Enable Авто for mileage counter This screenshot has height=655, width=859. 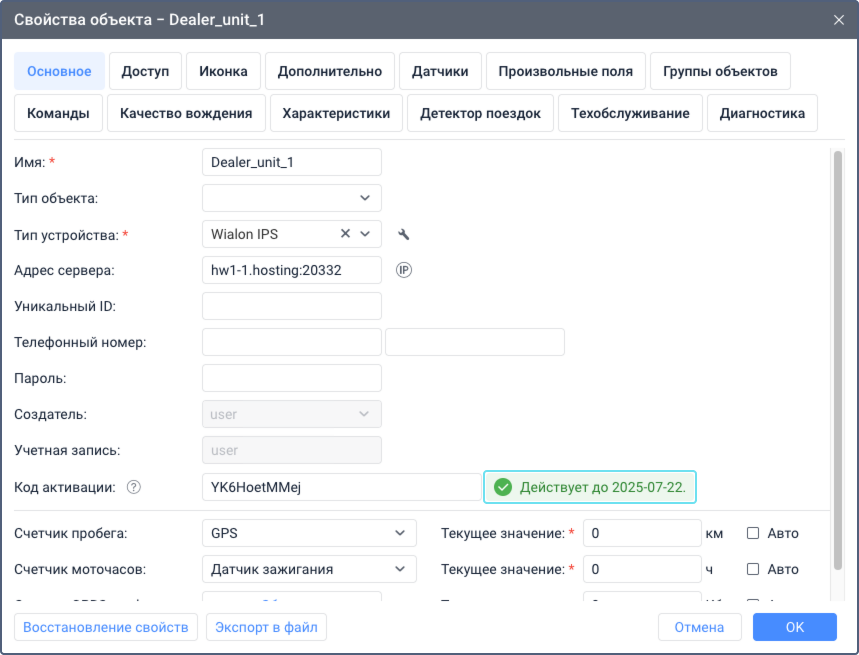(x=753, y=533)
